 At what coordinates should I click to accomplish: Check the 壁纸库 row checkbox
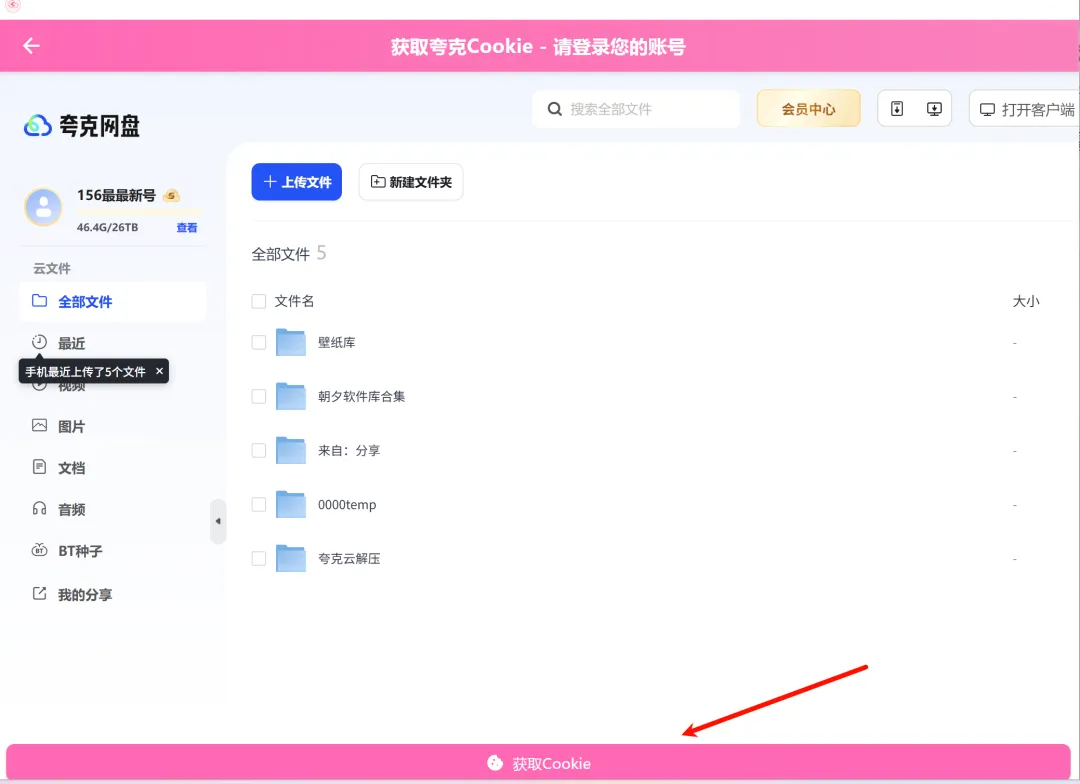click(x=259, y=342)
